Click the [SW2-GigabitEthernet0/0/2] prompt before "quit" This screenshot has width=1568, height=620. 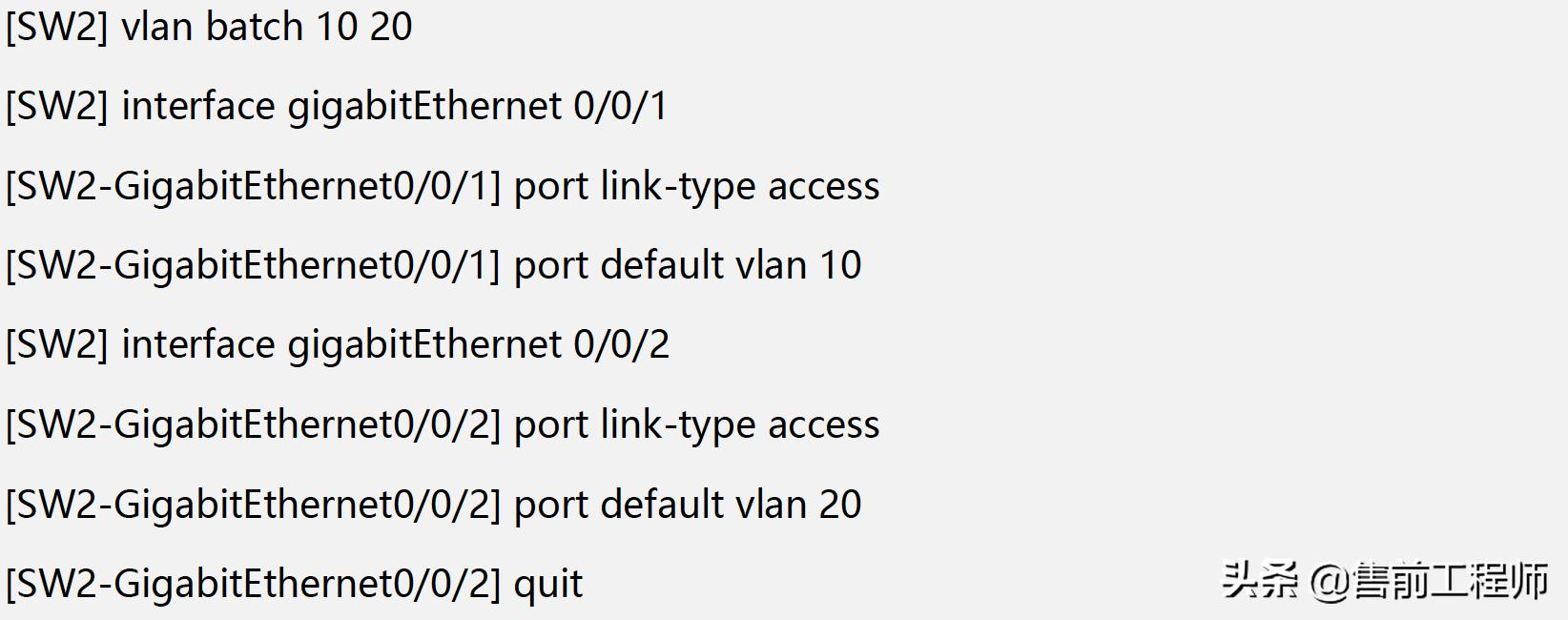(253, 584)
